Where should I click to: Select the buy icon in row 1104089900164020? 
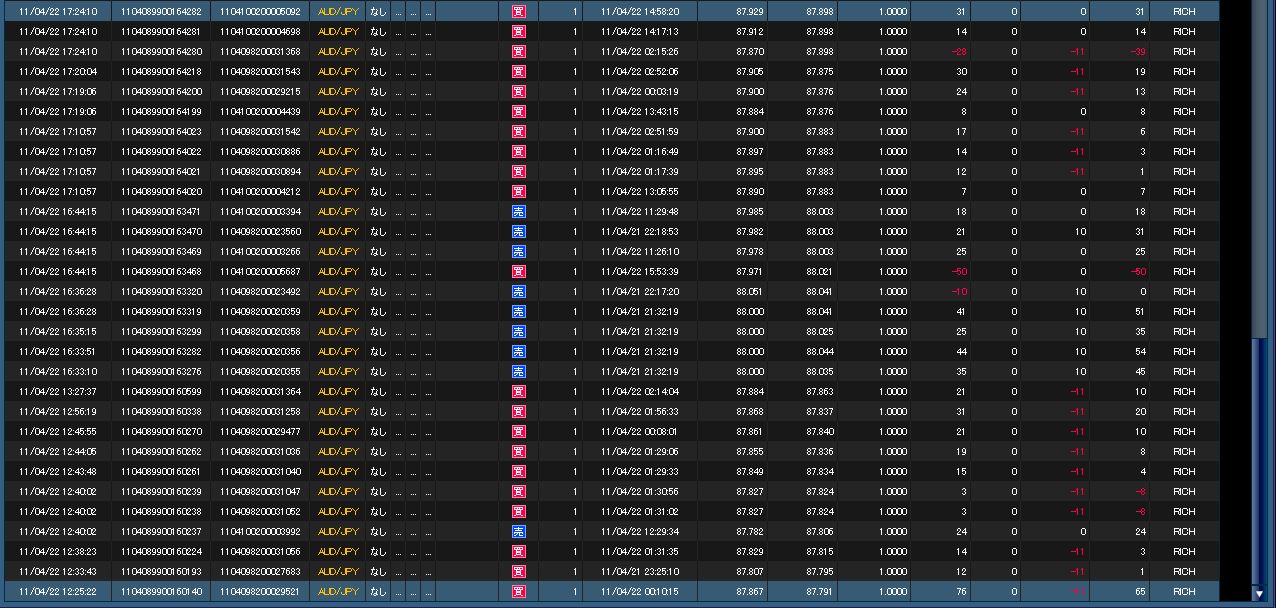(518, 192)
